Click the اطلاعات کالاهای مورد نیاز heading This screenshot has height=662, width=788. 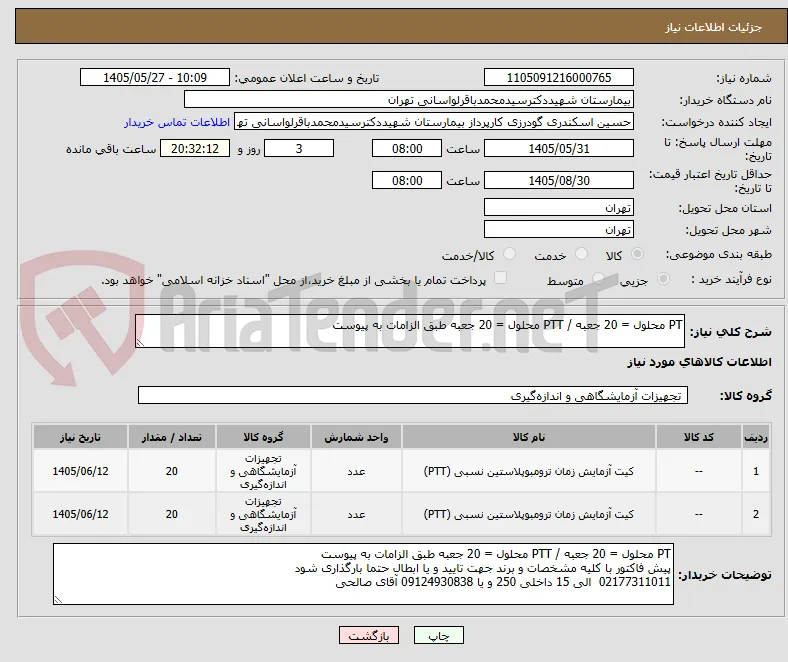[699, 362]
